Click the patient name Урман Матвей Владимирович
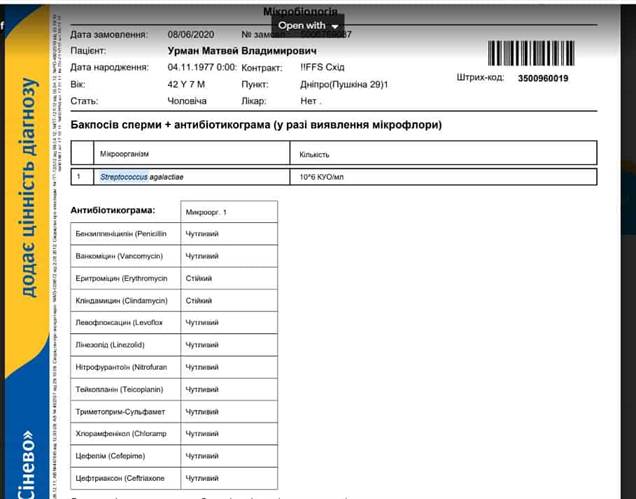Viewport: 636px width, 499px height. pos(242,51)
